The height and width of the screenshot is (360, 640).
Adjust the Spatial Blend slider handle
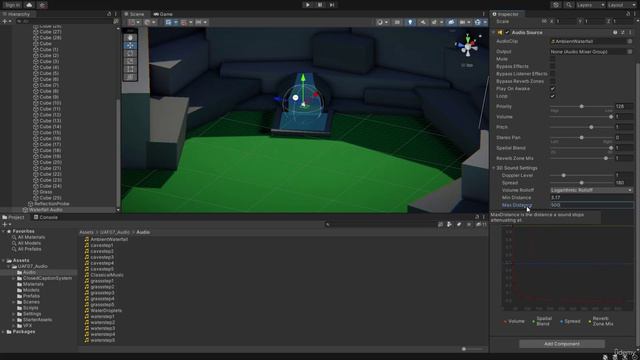coord(611,148)
